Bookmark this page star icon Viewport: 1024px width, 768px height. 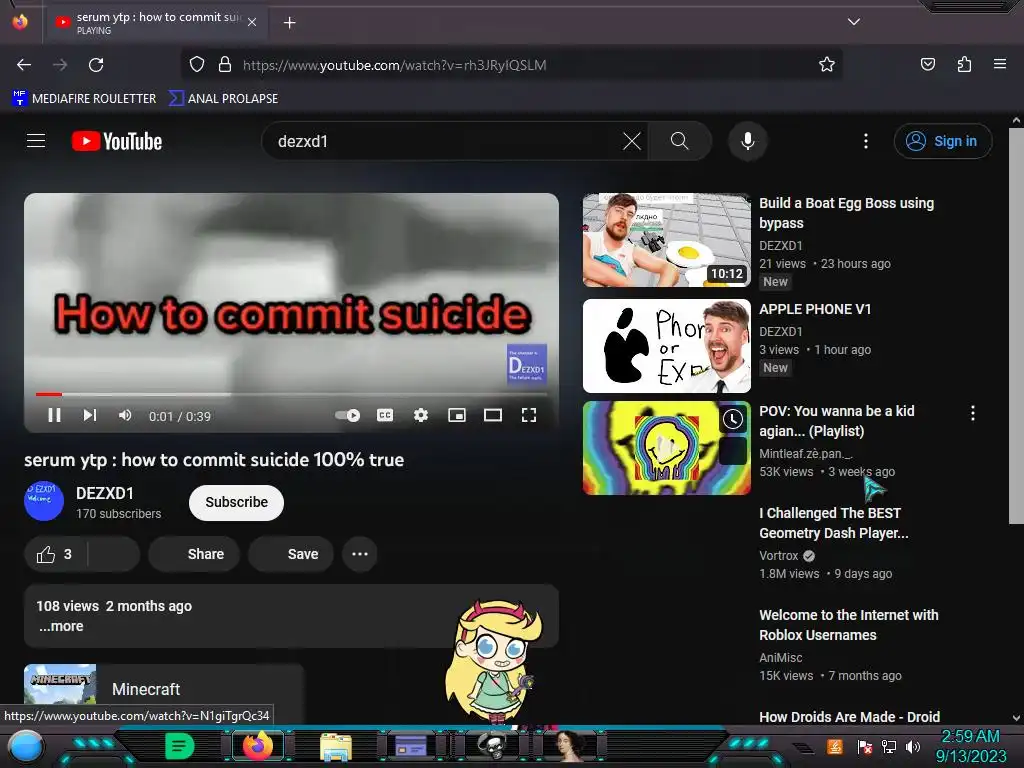coord(827,65)
